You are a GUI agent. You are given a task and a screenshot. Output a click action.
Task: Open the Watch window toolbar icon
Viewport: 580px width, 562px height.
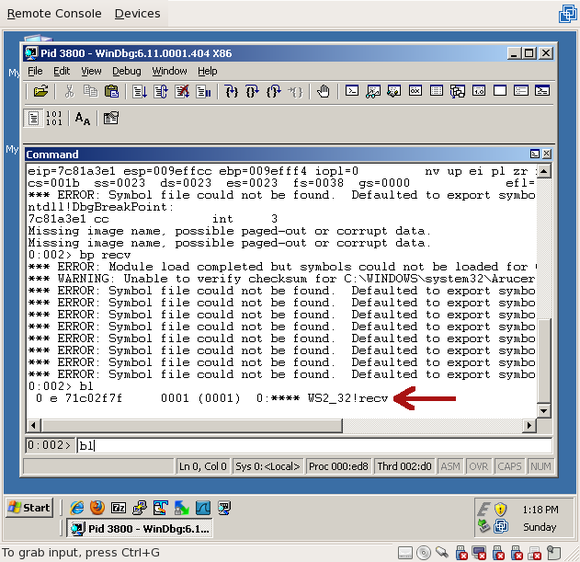373,91
